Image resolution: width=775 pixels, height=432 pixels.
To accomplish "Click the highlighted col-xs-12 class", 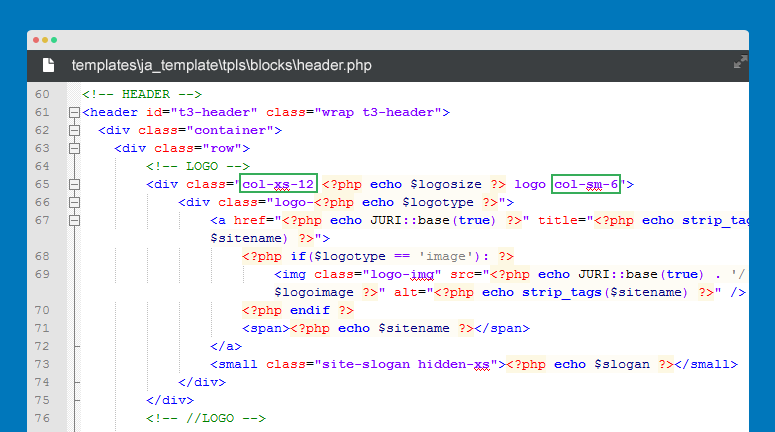I will [278, 184].
